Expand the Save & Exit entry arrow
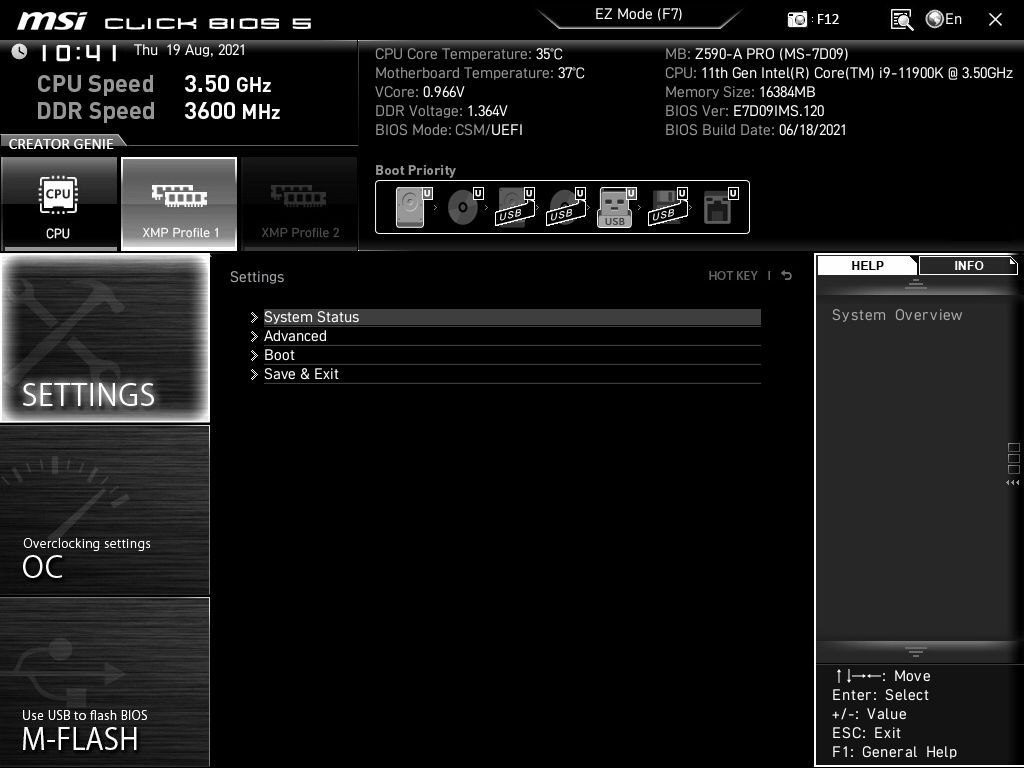 (x=254, y=374)
